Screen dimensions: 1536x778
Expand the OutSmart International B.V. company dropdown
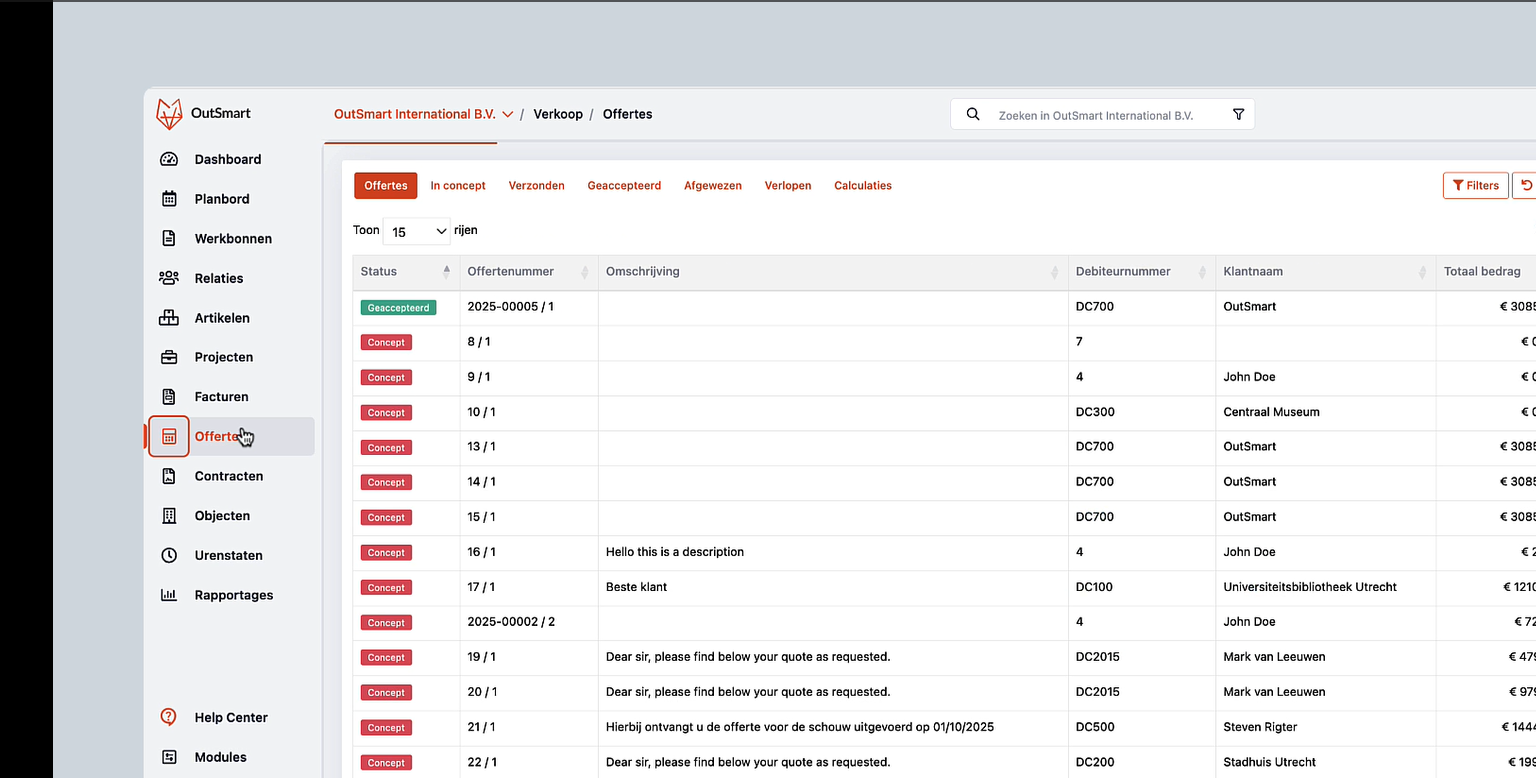(x=423, y=114)
